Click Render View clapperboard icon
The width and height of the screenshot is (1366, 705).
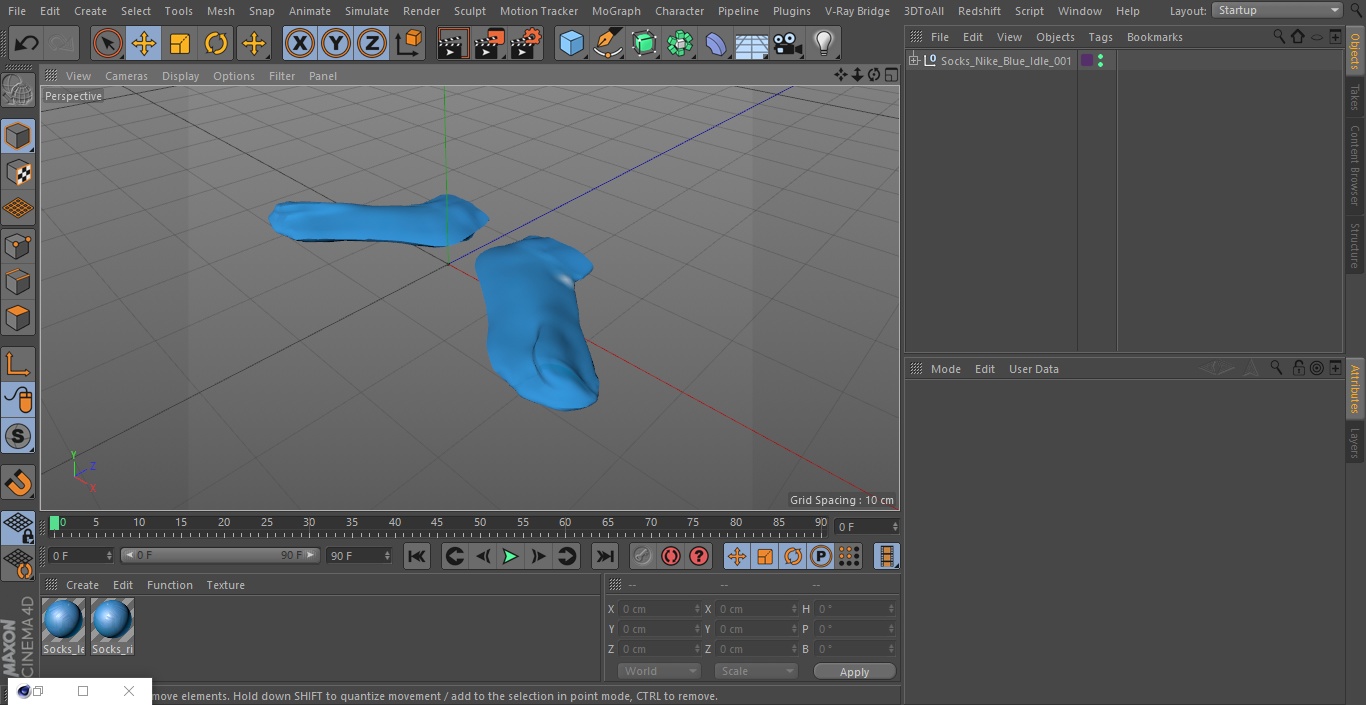tap(453, 43)
